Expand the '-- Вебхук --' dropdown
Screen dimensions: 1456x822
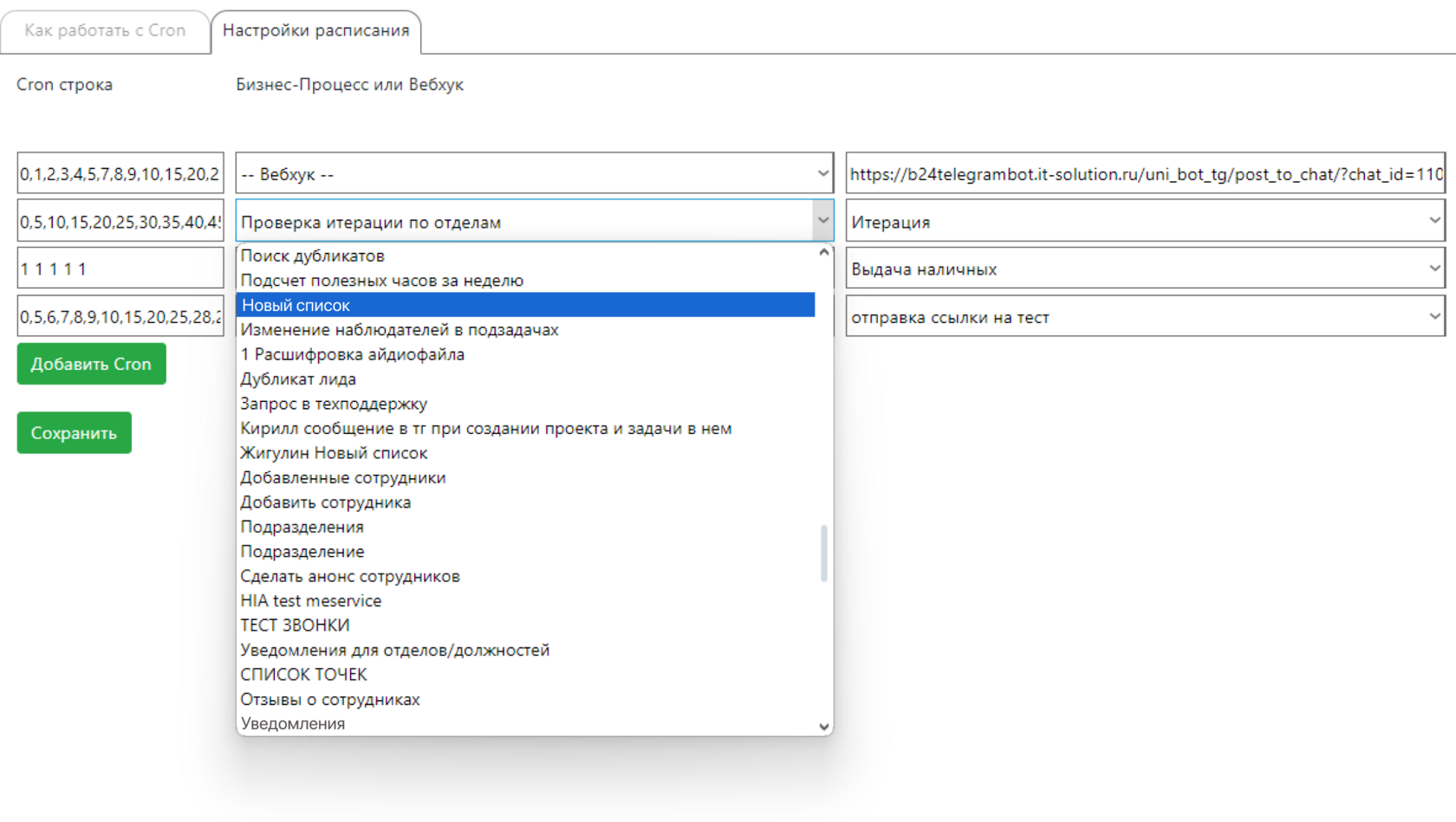coord(534,174)
